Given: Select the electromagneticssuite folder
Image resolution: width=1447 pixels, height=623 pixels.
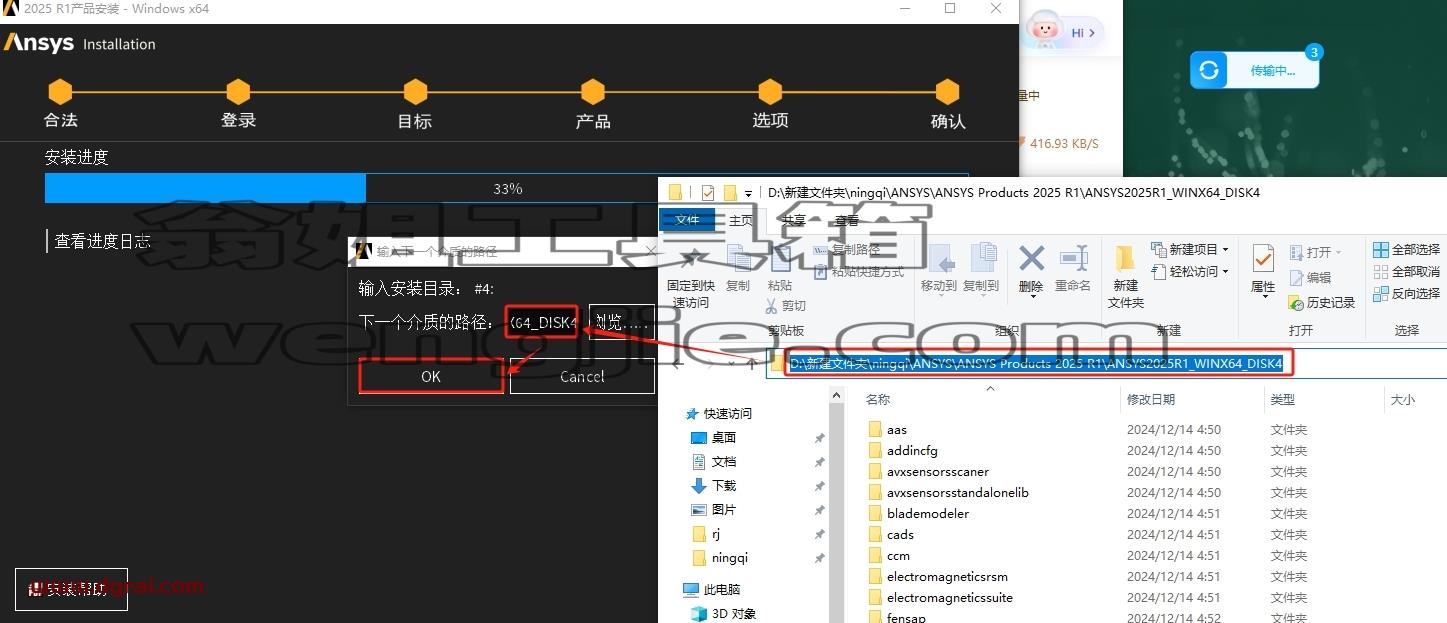Looking at the screenshot, I should [x=950, y=597].
